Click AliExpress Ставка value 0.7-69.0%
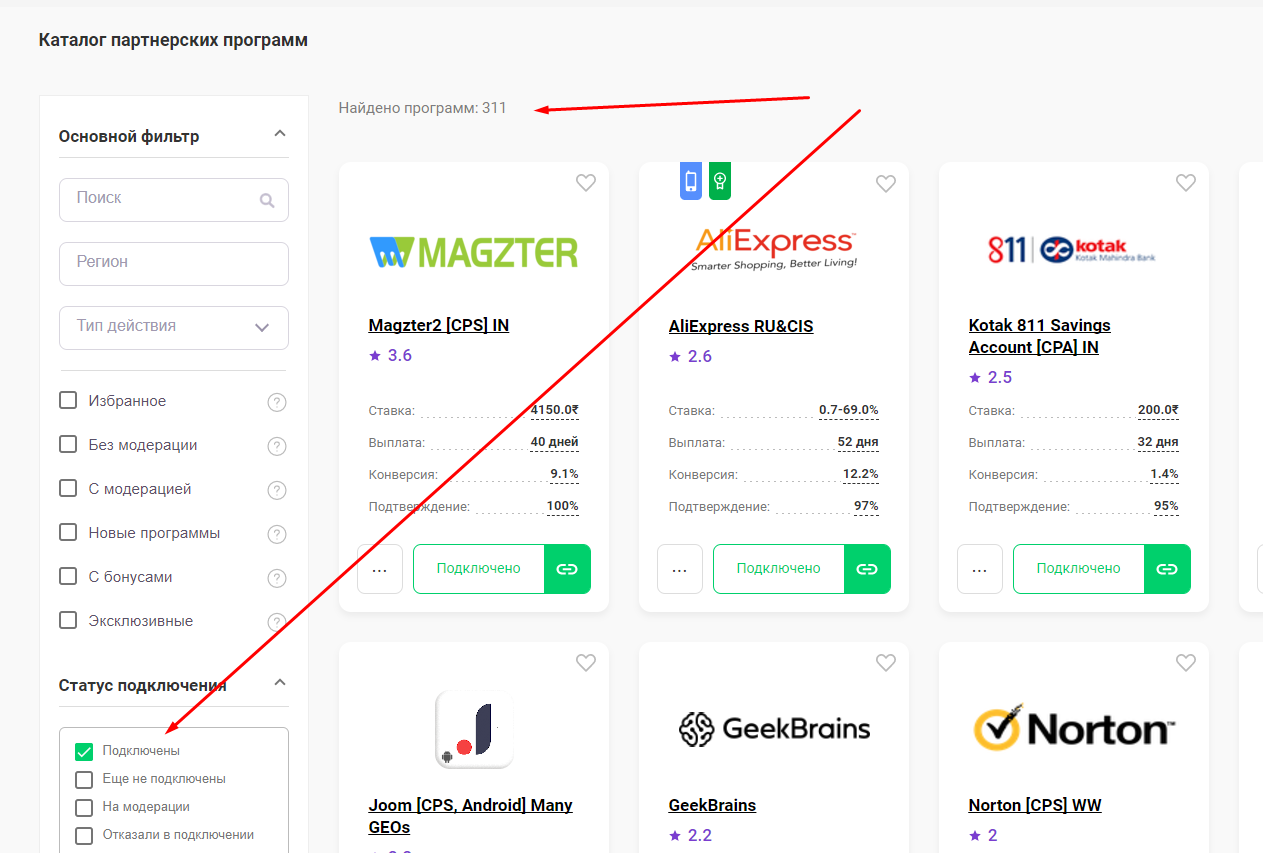This screenshot has width=1263, height=853. 849,410
